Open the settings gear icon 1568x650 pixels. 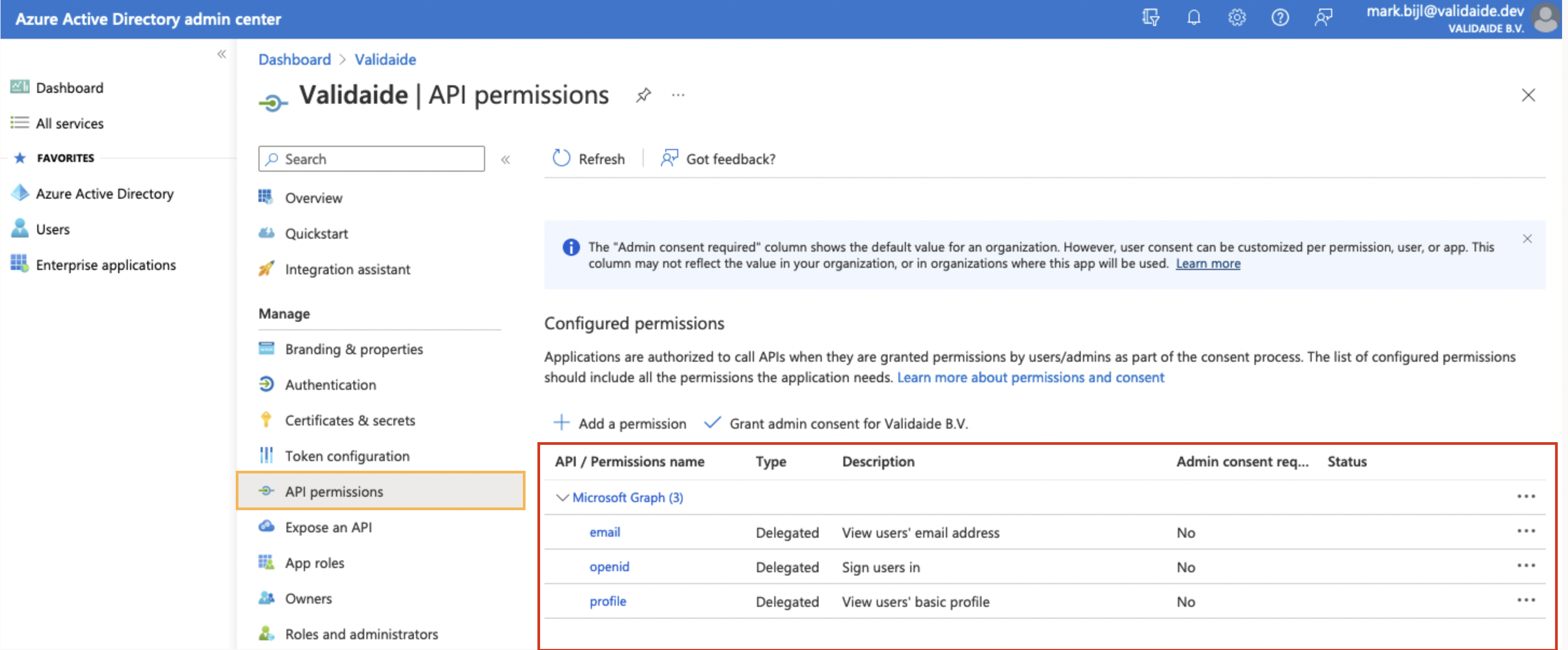tap(1237, 18)
